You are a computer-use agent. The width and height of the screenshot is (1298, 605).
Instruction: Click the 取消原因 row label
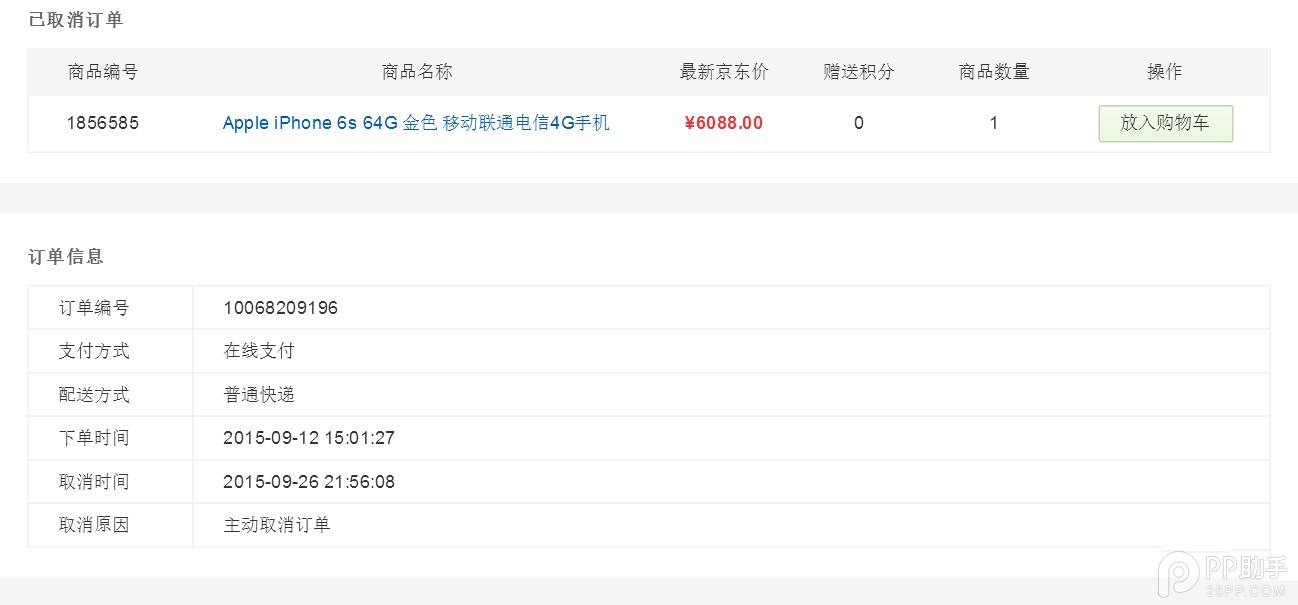point(94,525)
